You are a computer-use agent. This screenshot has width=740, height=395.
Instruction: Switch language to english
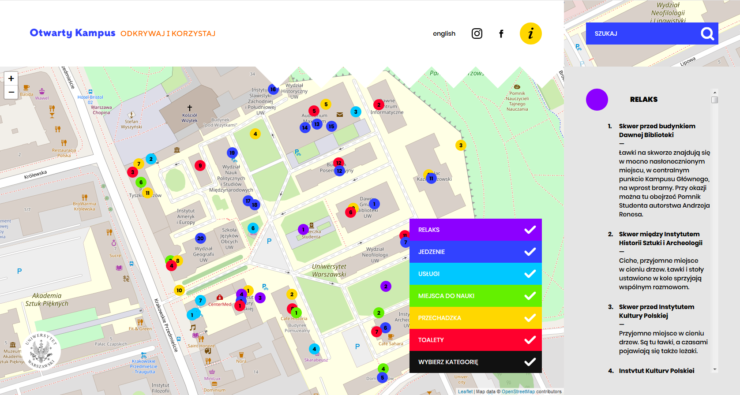pyautogui.click(x=444, y=34)
